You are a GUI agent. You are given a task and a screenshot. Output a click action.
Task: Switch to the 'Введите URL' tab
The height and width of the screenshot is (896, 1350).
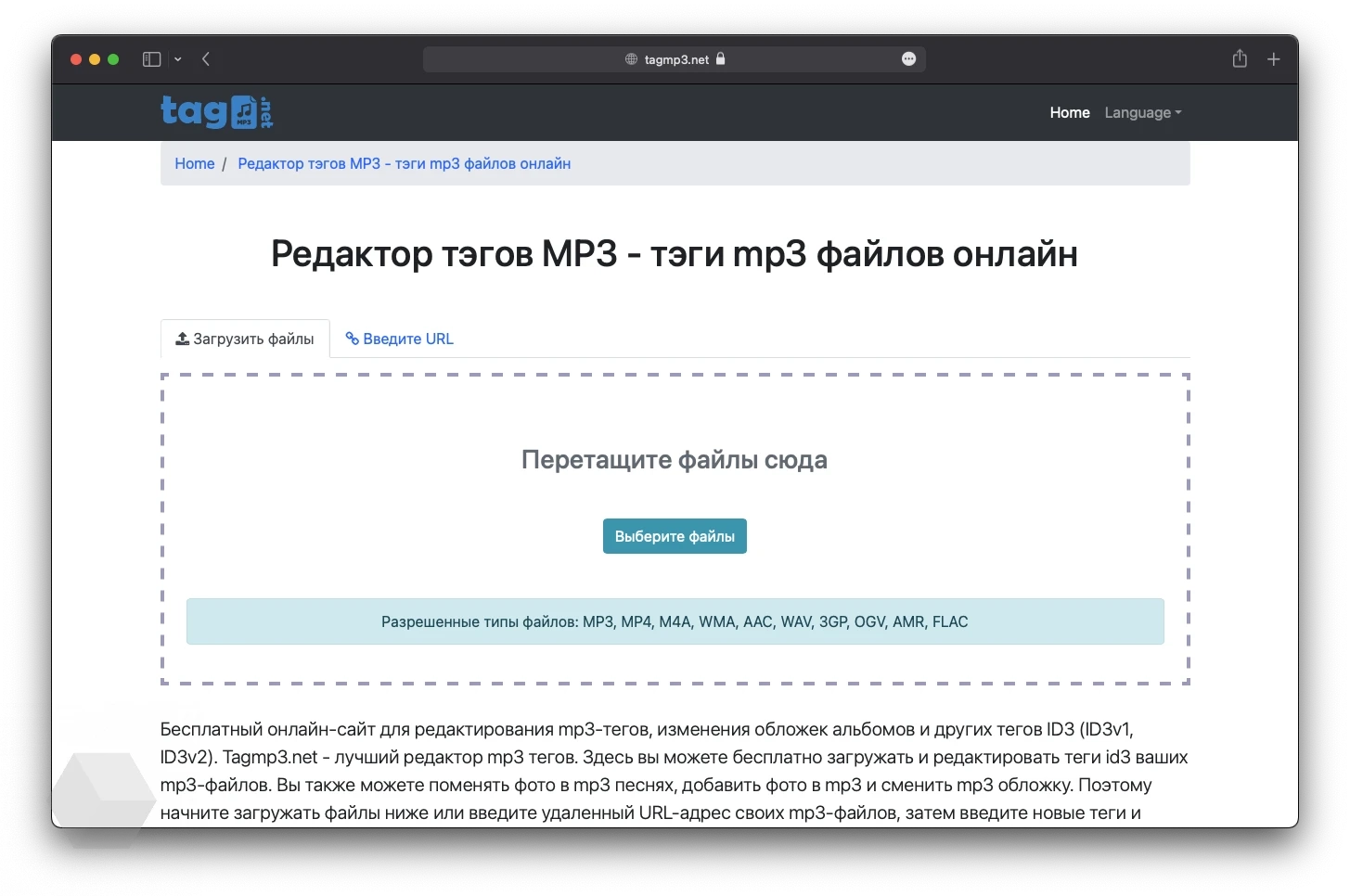400,339
